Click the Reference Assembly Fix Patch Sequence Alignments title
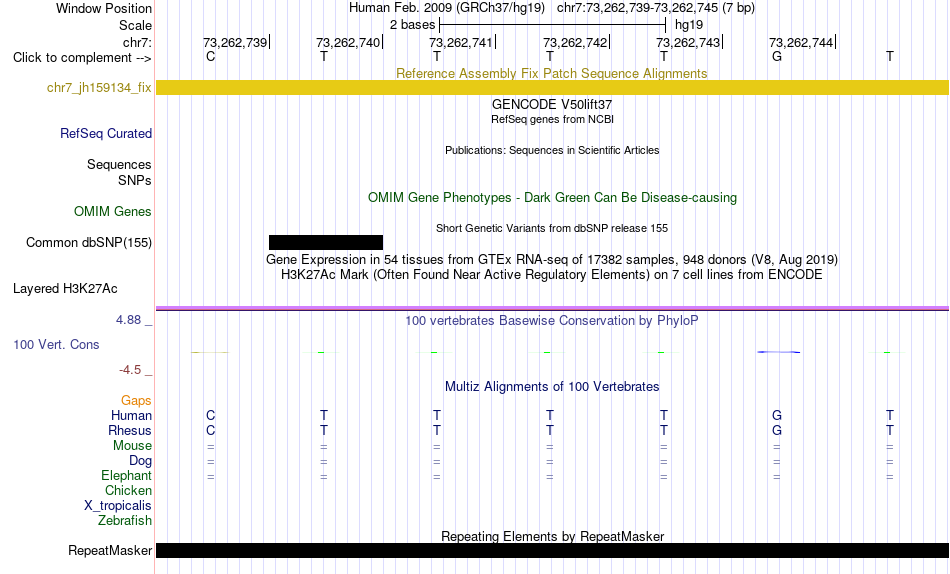The height and width of the screenshot is (574, 950). point(551,73)
